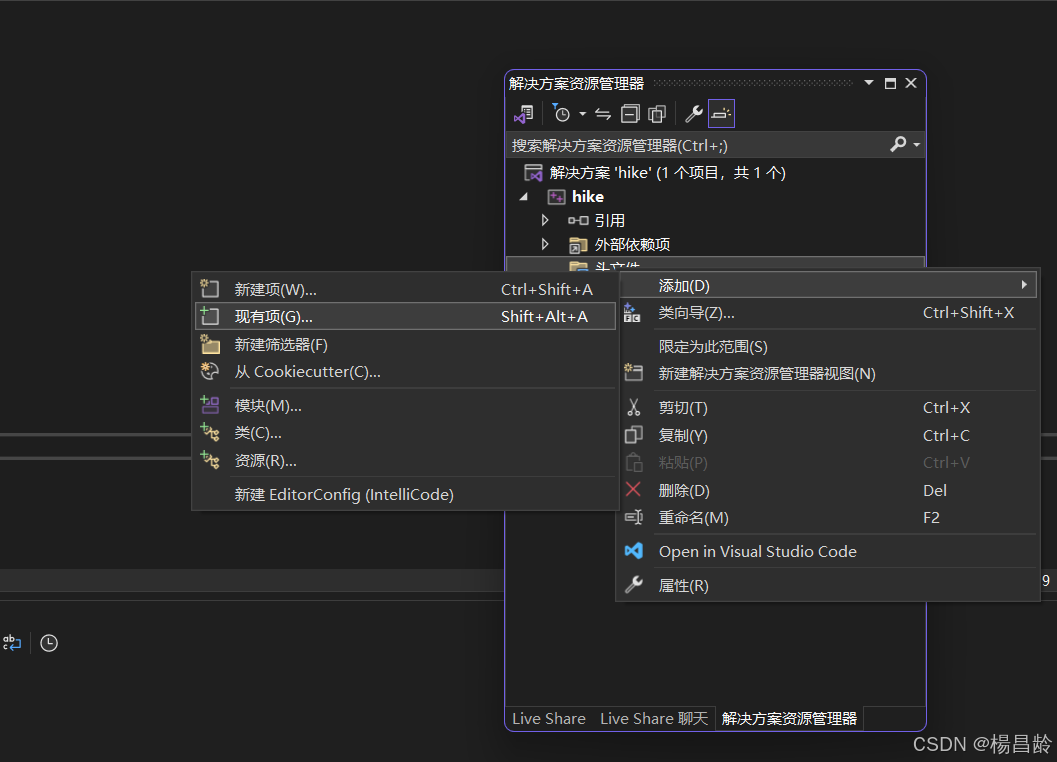The image size is (1057, 762).
Task: Toggle the ab word-wrap icon at bottom left
Action: click(x=12, y=643)
